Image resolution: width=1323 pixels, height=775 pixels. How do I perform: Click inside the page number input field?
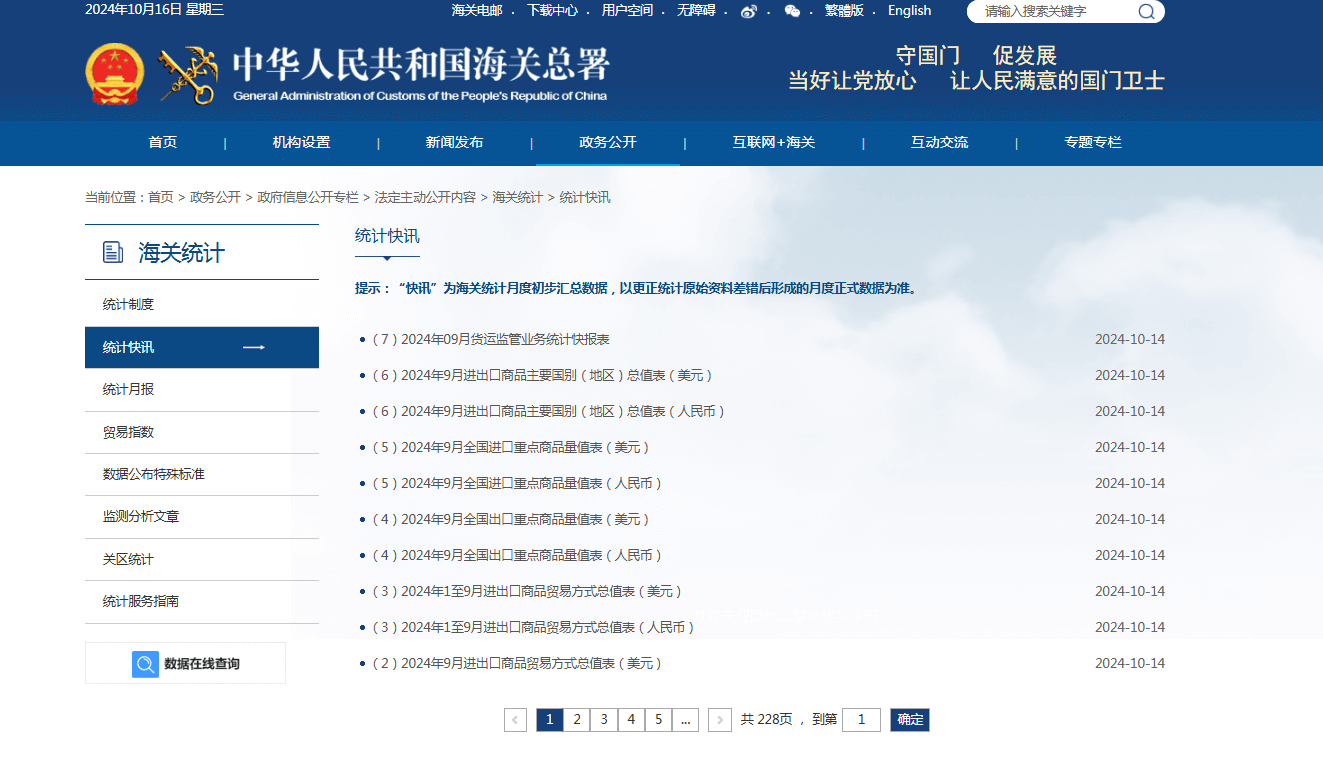(861, 719)
